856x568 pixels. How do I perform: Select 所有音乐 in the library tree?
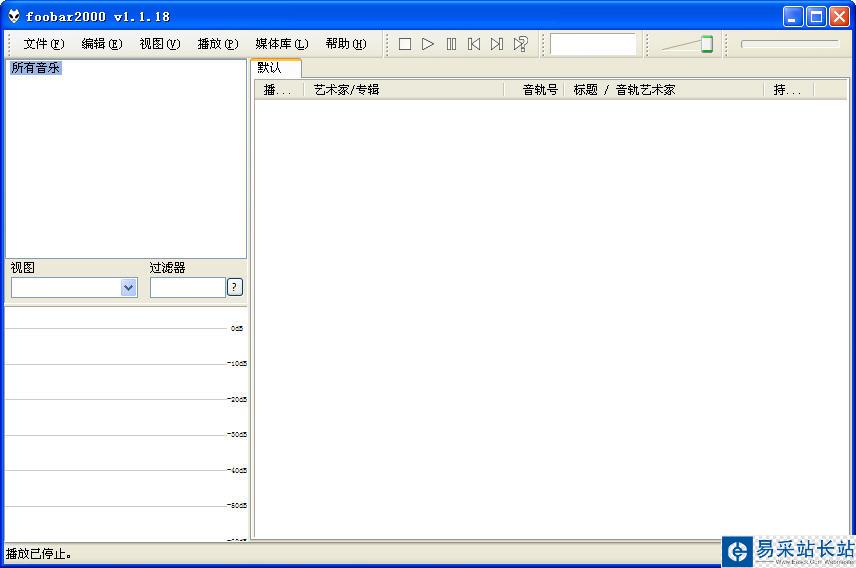coord(35,68)
